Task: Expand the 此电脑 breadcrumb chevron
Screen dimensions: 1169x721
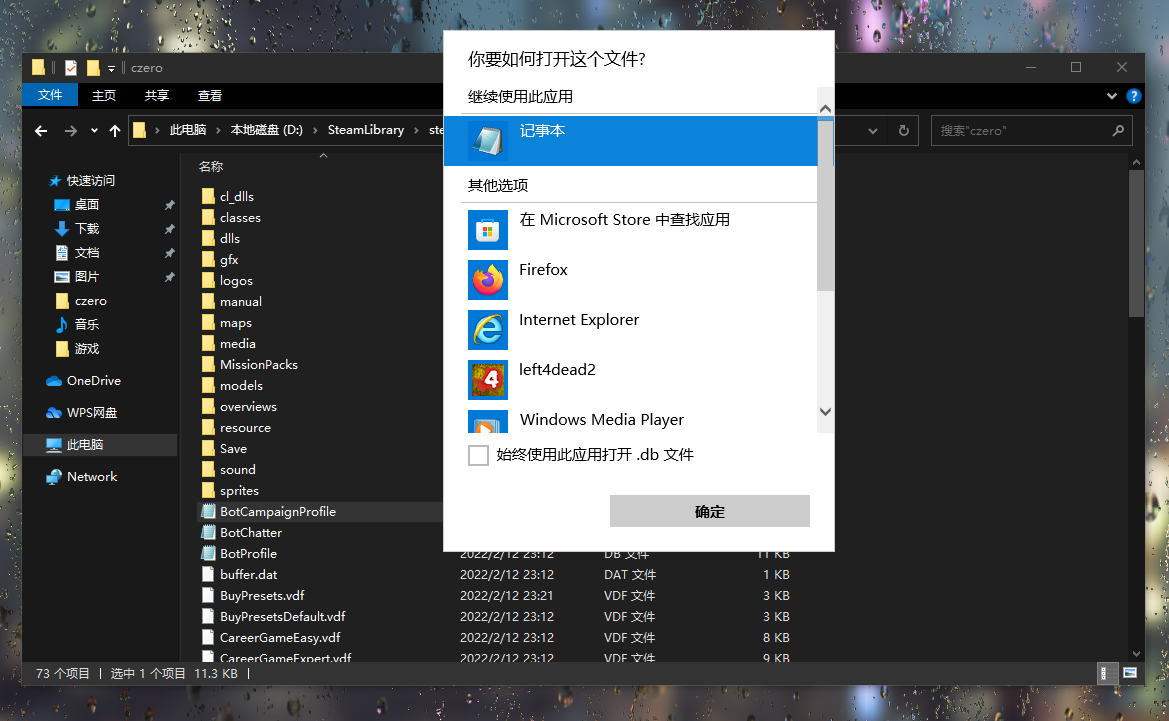Action: [x=218, y=130]
